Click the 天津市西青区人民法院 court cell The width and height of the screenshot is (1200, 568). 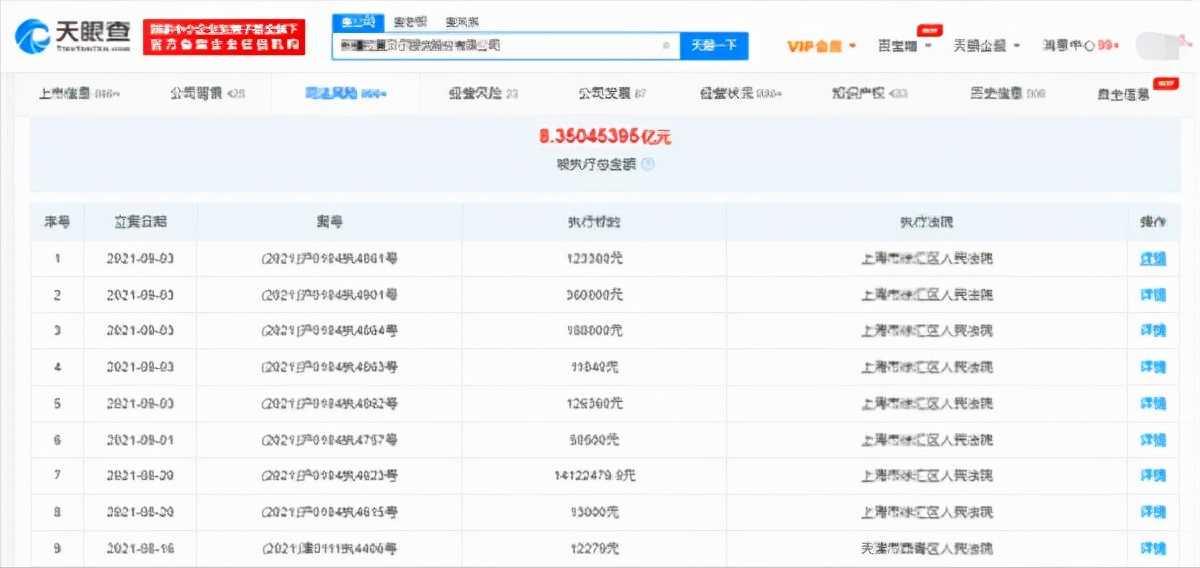(x=925, y=548)
